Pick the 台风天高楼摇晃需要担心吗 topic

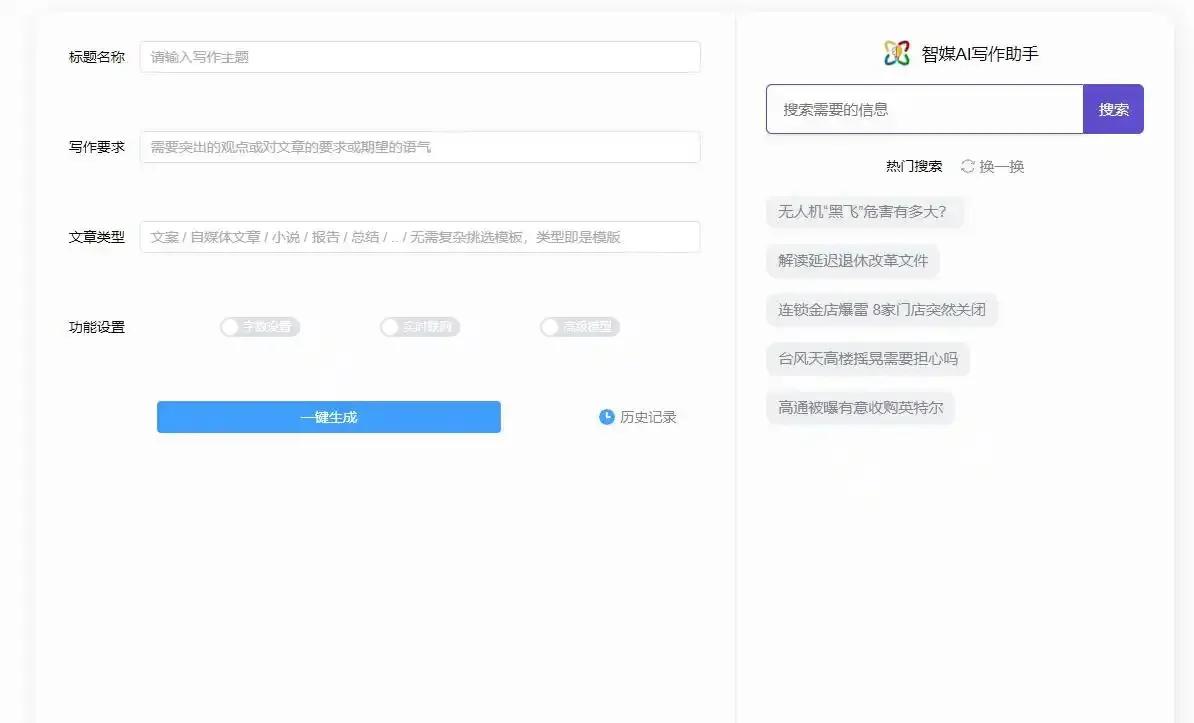tap(867, 359)
